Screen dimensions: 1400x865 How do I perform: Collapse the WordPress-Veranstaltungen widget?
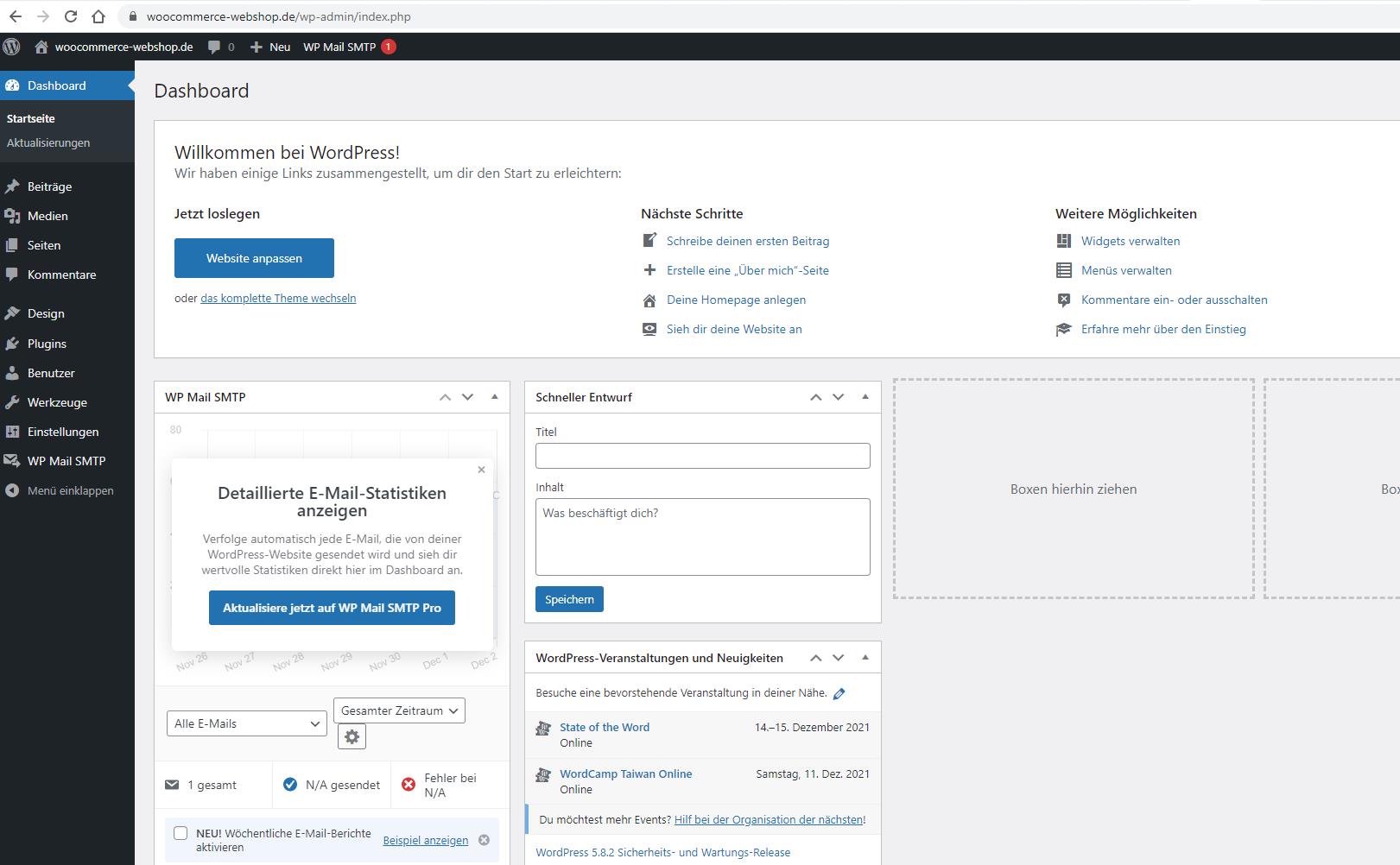[865, 658]
